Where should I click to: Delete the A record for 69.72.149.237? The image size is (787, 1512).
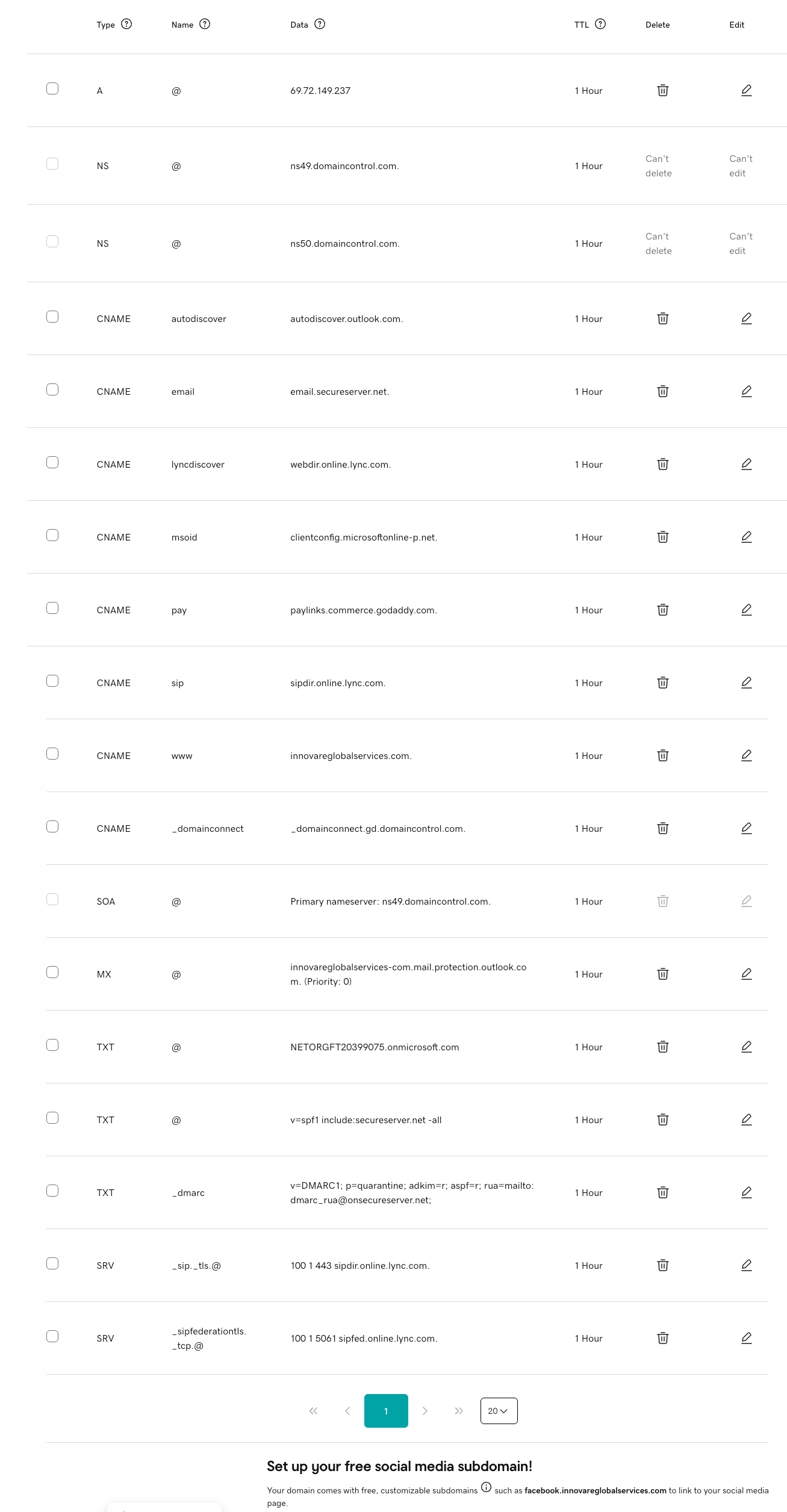tap(662, 90)
